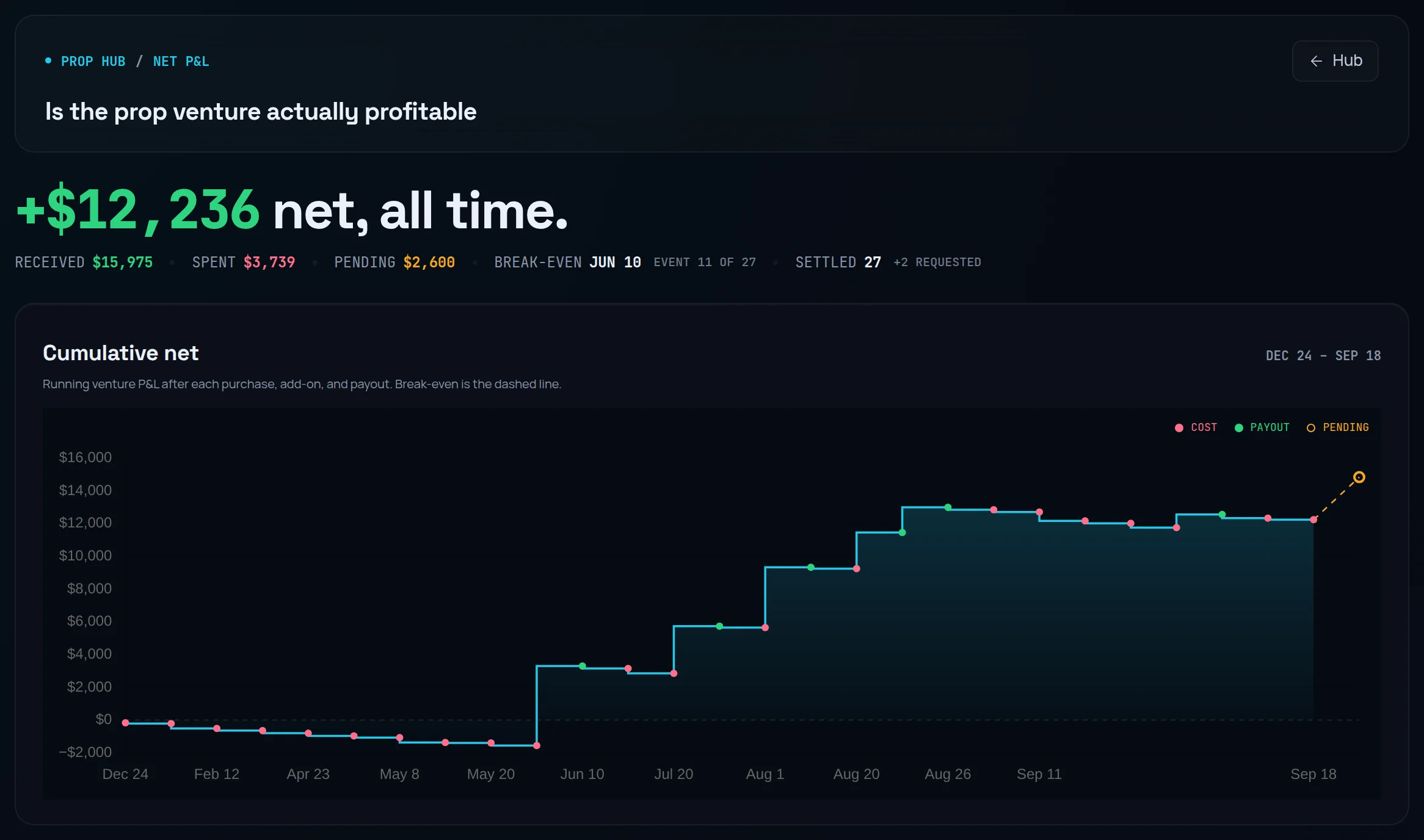Click the BREAK-EVEN JUN 10 stat
1424x840 pixels.
click(567, 262)
